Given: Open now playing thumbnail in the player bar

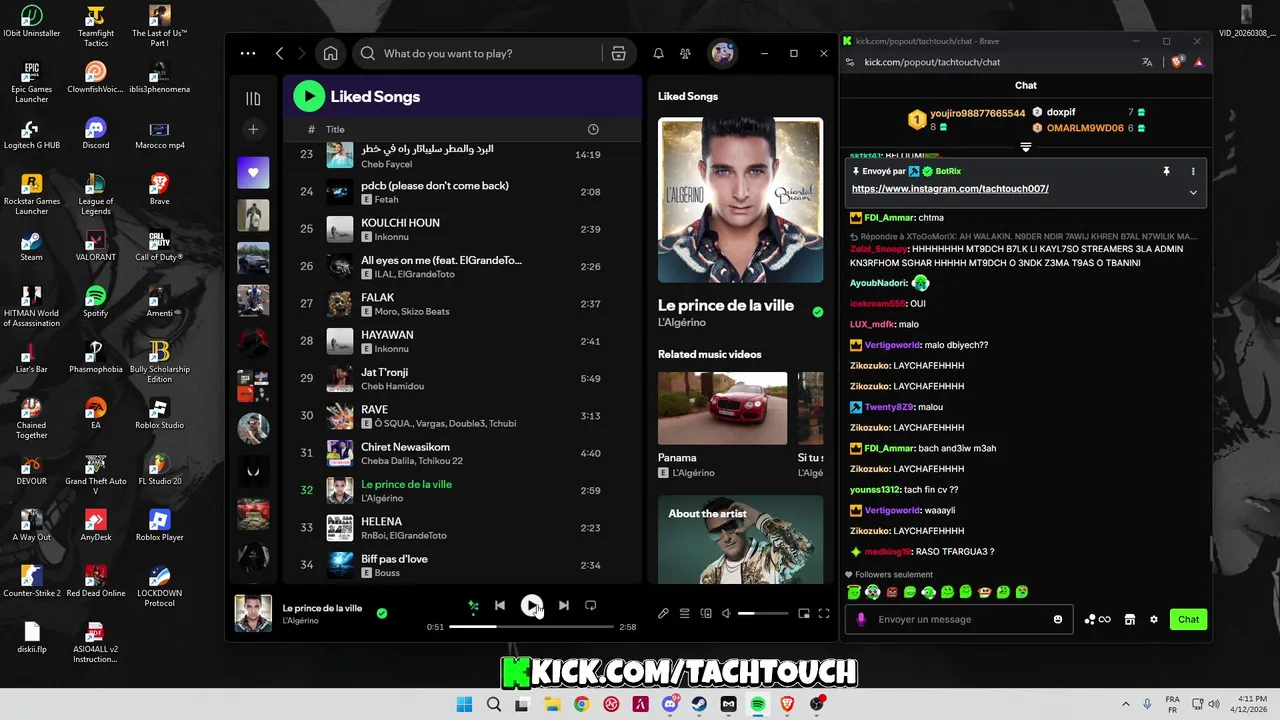Looking at the screenshot, I should (x=253, y=613).
